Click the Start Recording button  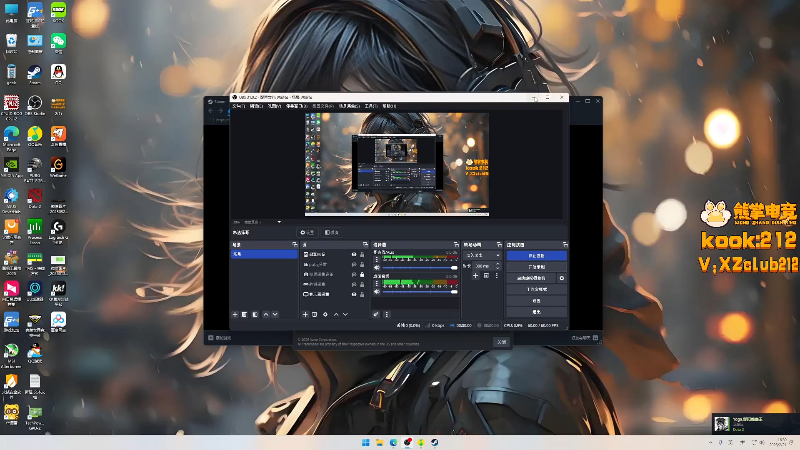[x=536, y=267]
